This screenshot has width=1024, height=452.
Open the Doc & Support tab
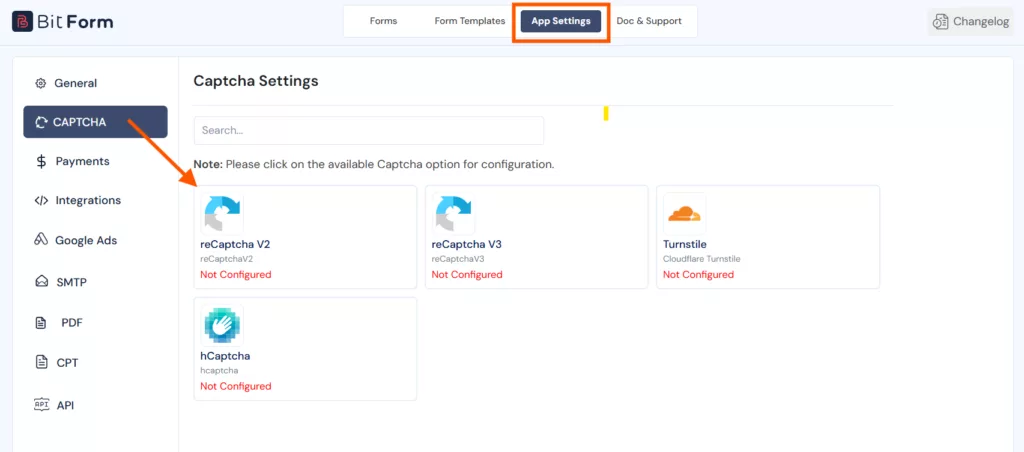coord(649,21)
